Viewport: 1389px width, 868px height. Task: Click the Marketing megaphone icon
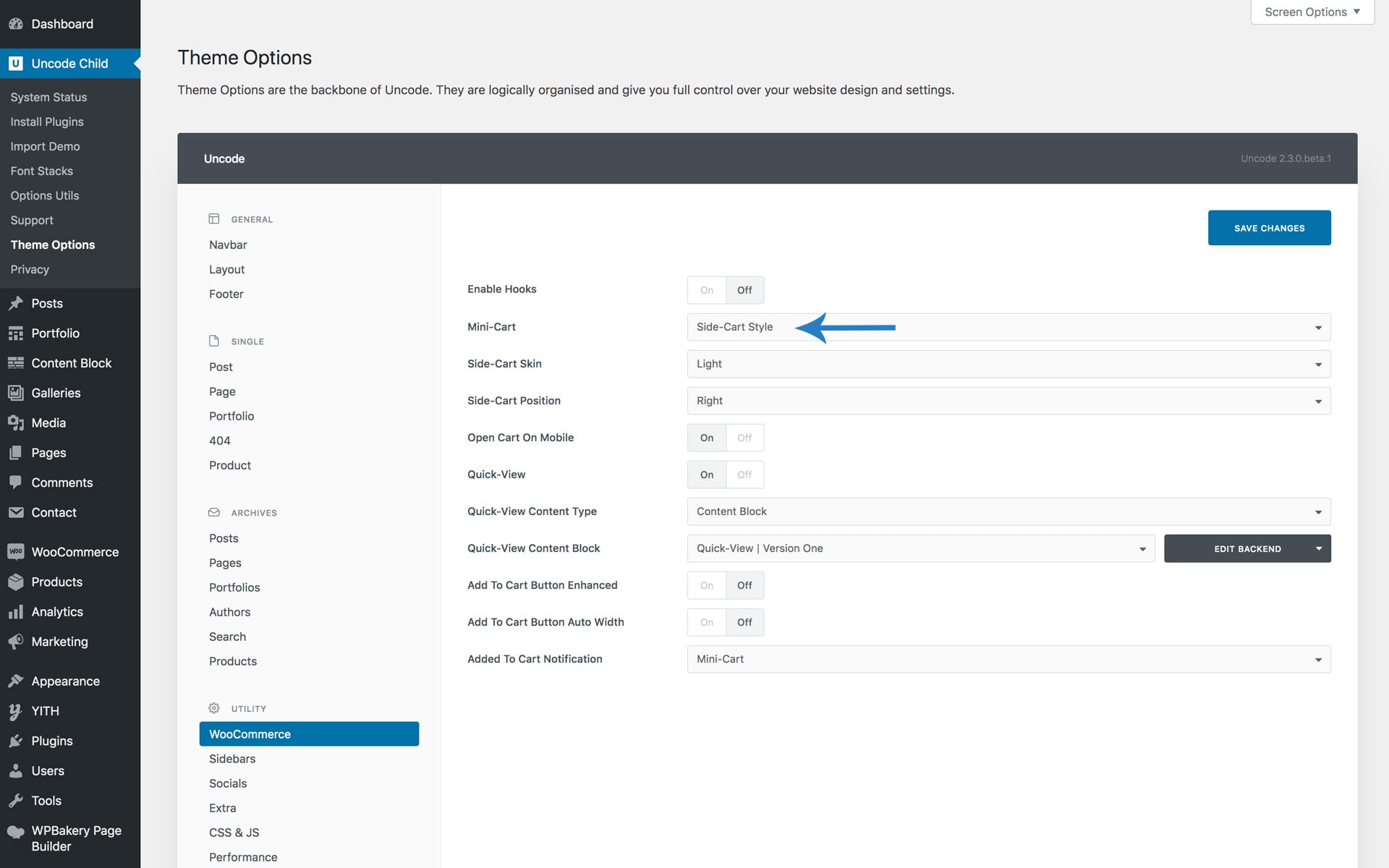[15, 642]
